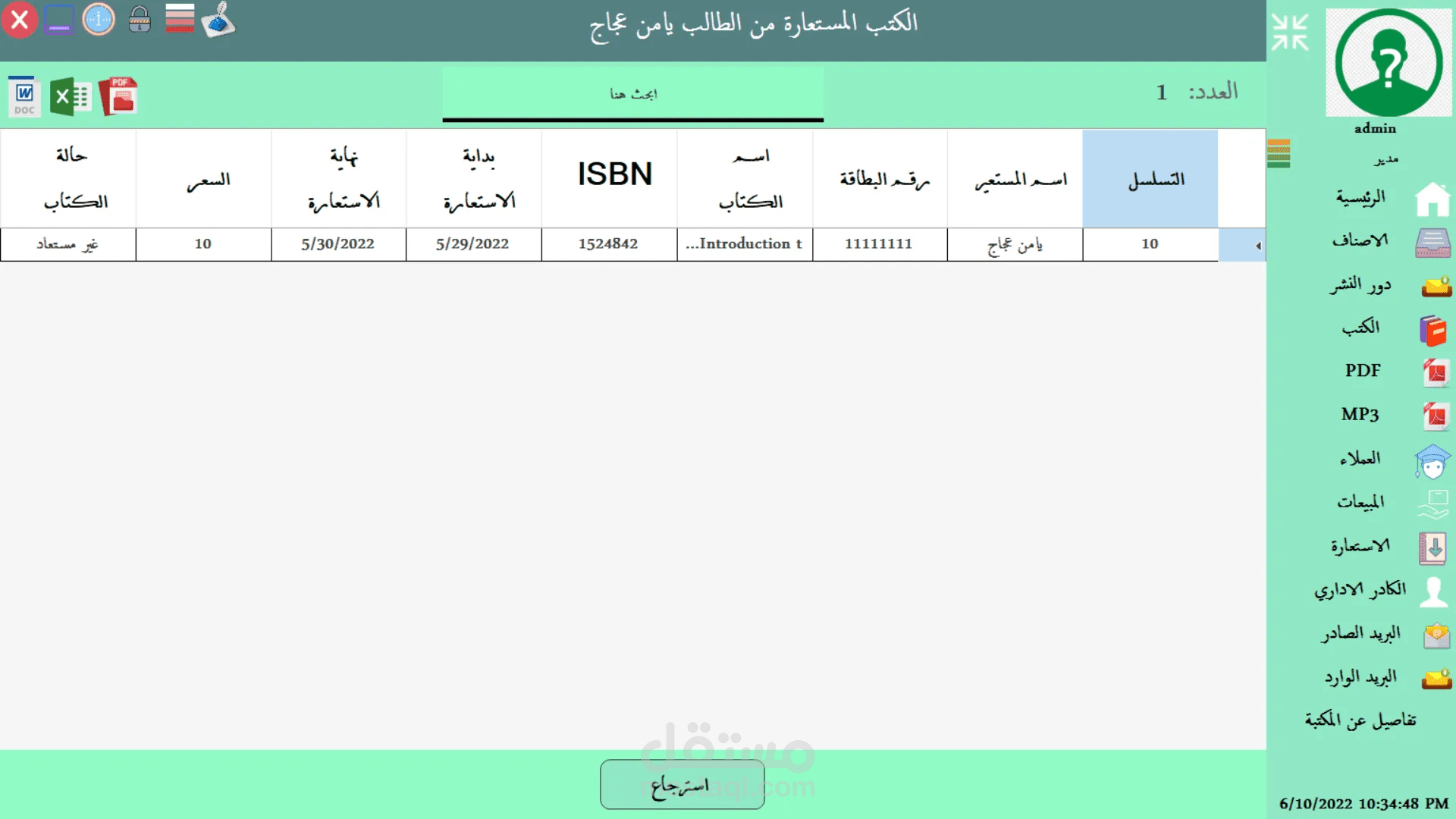Click the admin profile avatar
The image size is (1456, 819).
pos(1388,63)
